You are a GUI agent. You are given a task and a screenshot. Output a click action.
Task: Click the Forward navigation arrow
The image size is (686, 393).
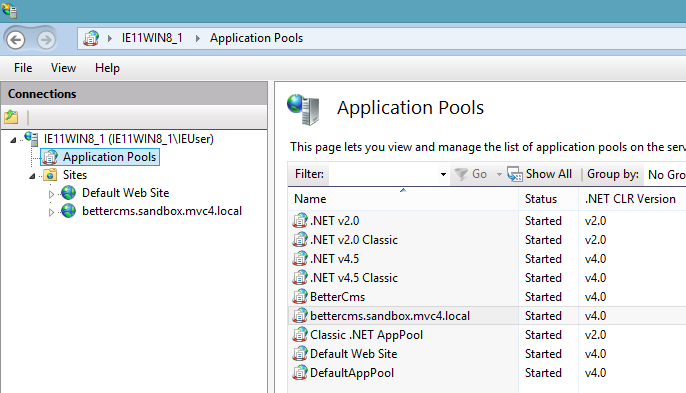46,40
